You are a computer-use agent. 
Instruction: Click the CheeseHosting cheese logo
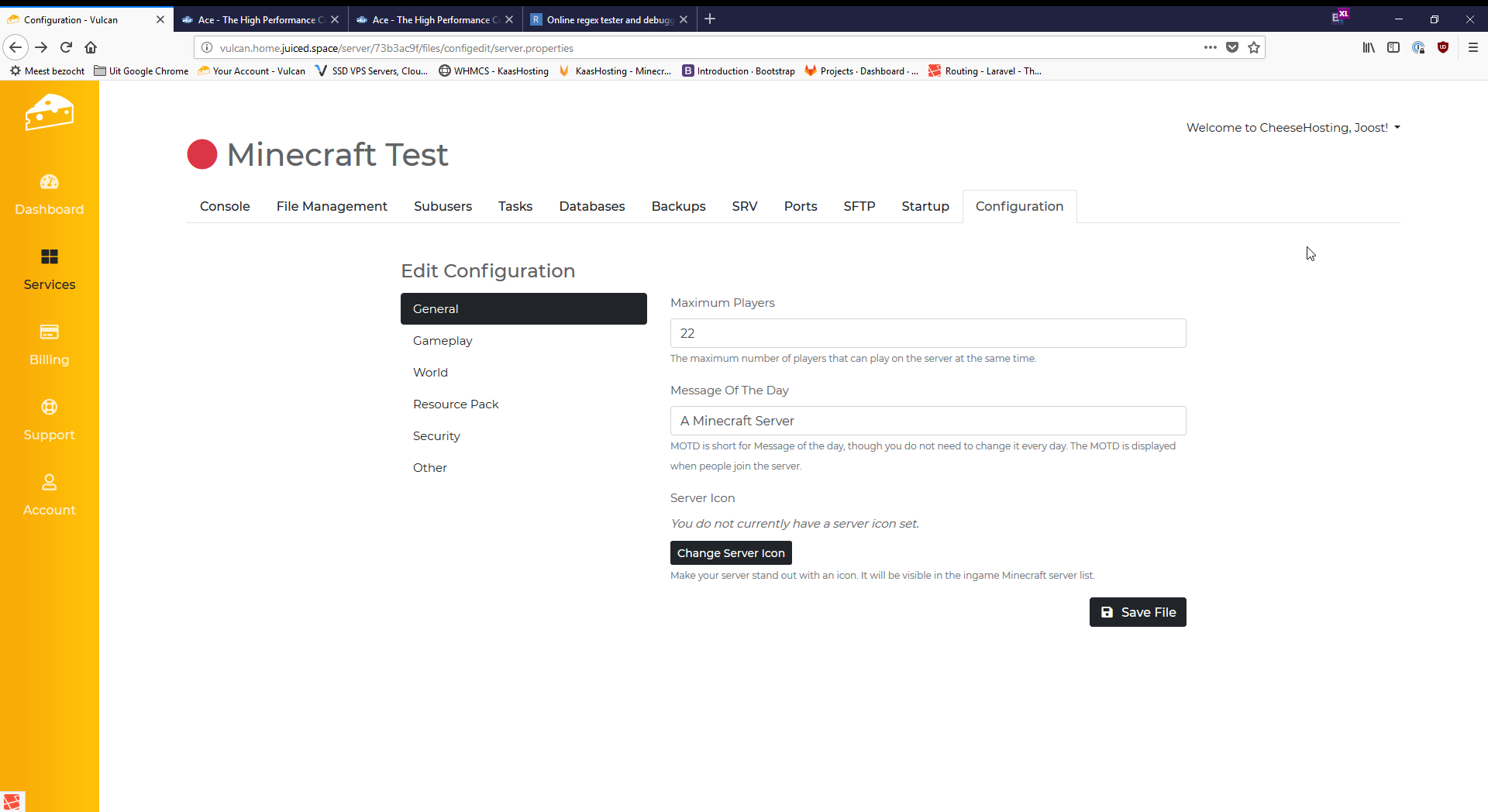coord(49,113)
